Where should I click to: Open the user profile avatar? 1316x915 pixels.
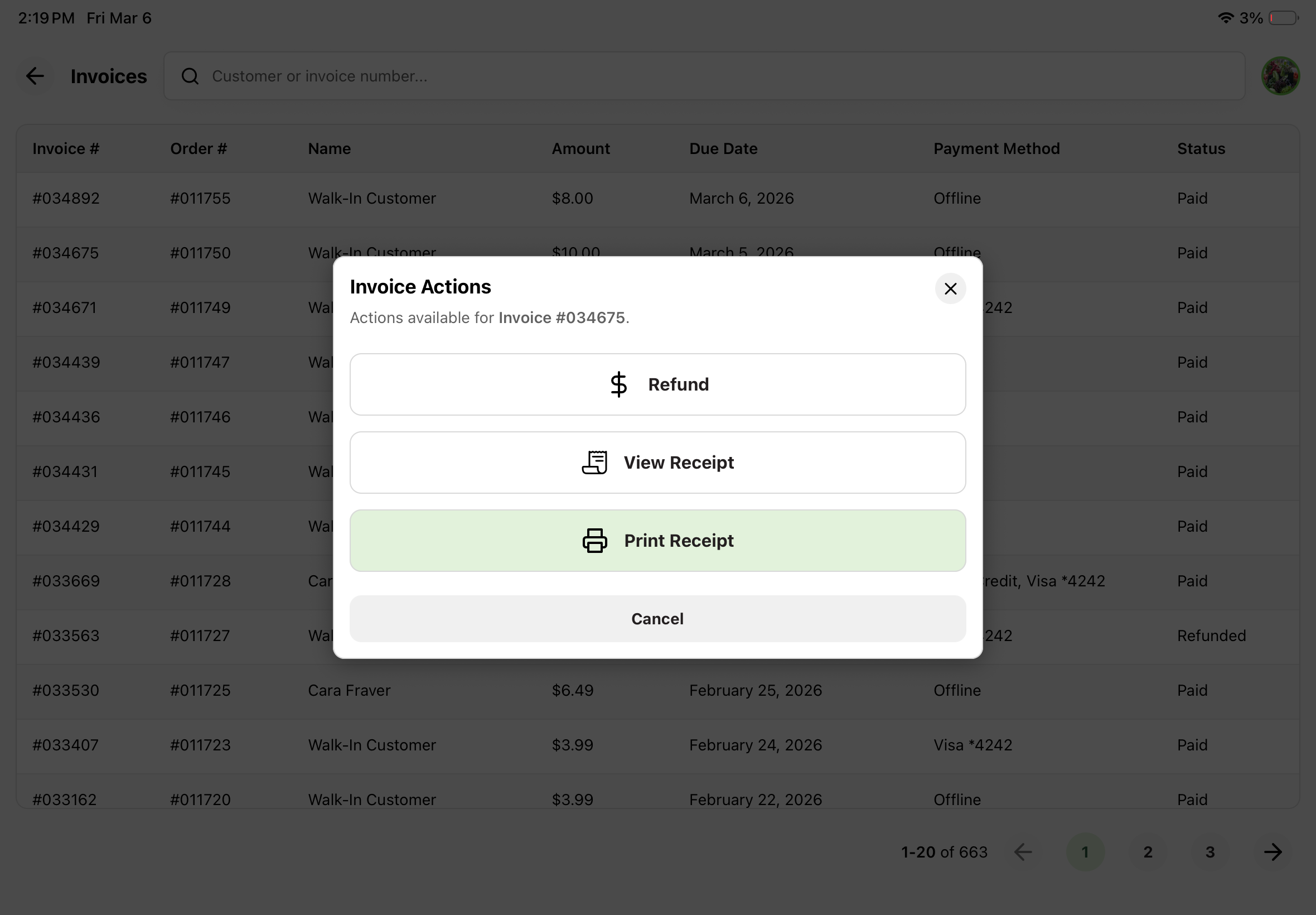1280,76
